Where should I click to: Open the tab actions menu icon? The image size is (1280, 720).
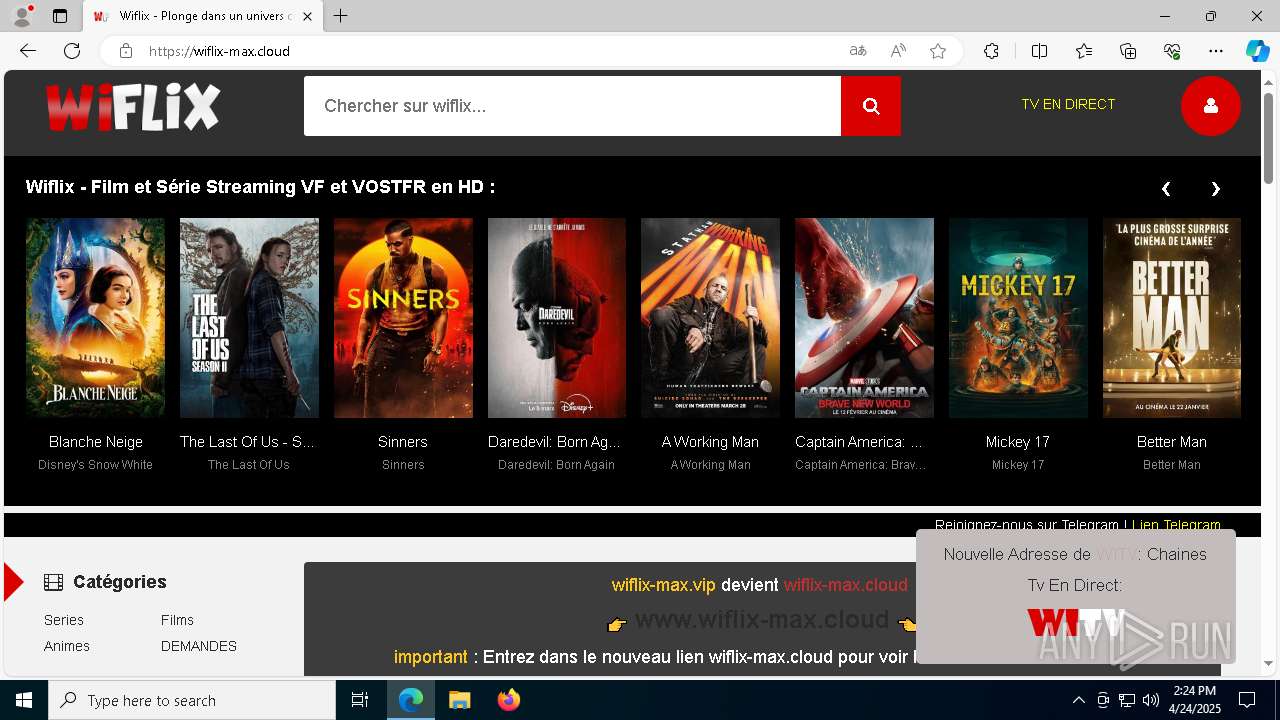(x=60, y=16)
